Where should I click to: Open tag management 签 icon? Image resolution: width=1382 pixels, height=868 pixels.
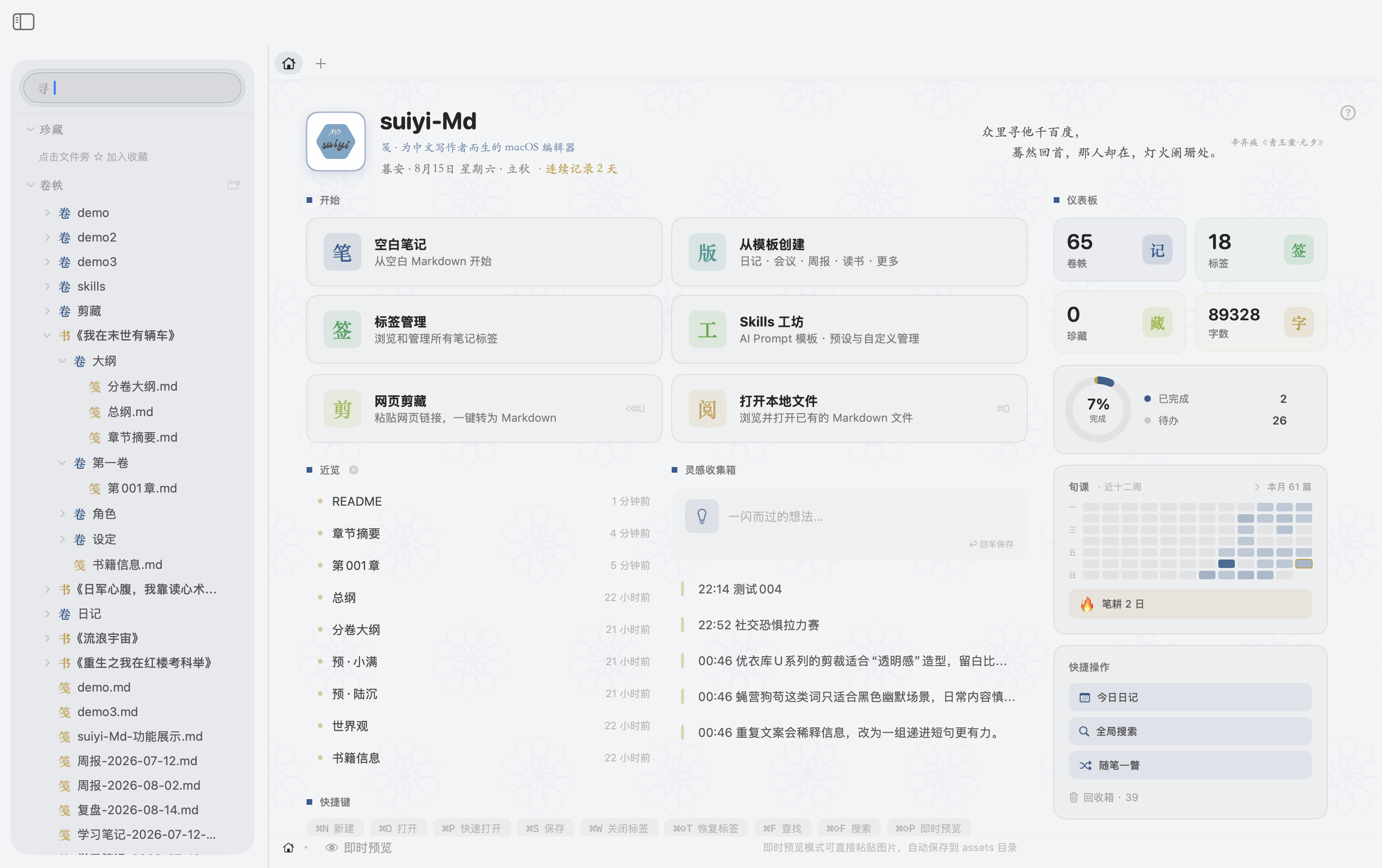pos(342,330)
